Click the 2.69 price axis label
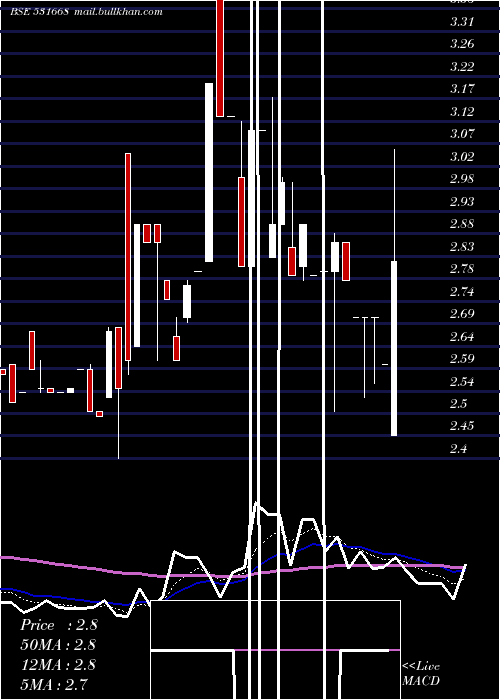The height and width of the screenshot is (700, 500). pyautogui.click(x=462, y=314)
